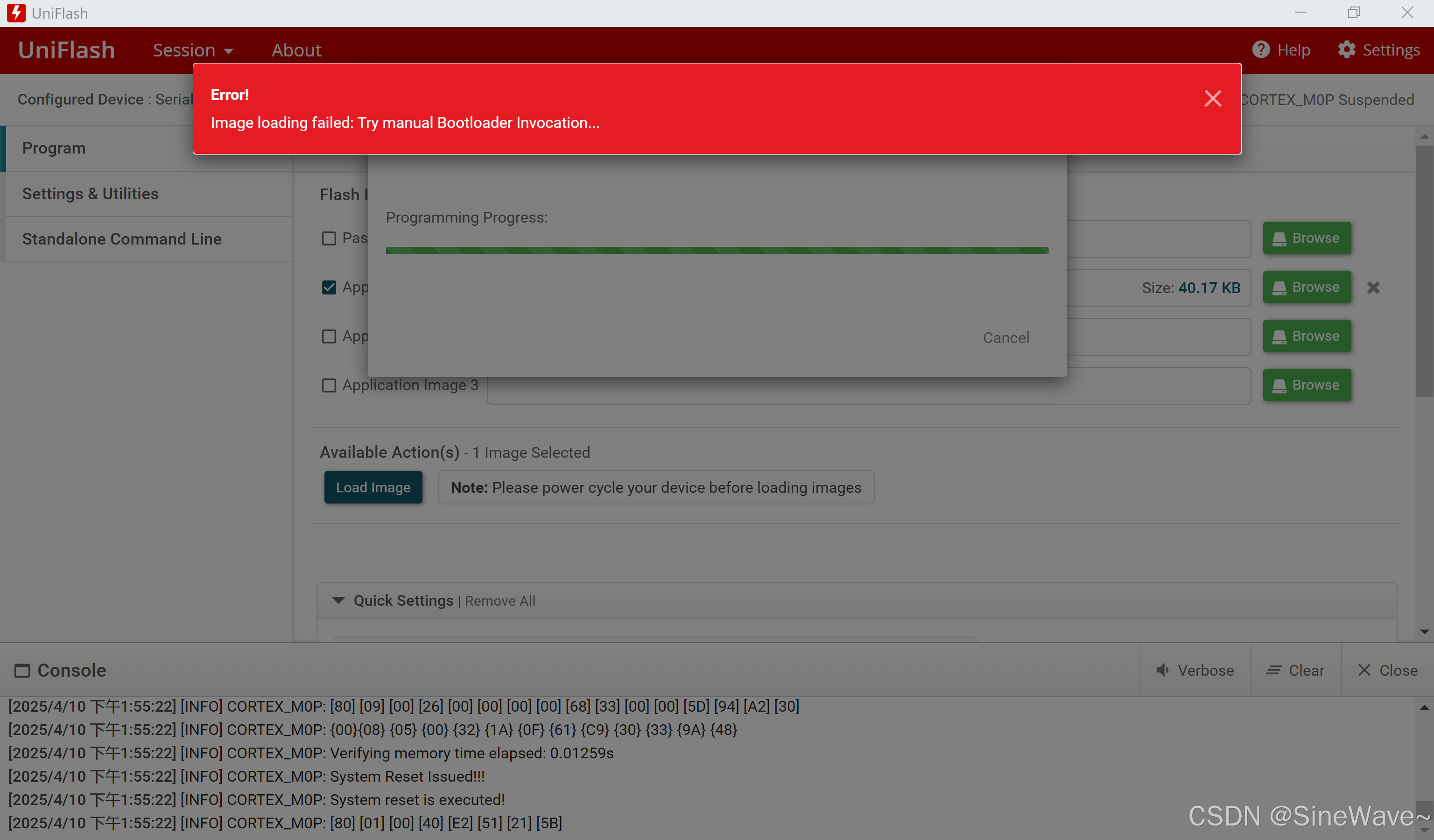1434x840 pixels.
Task: Minimize the UniFlash window
Action: click(x=1300, y=13)
